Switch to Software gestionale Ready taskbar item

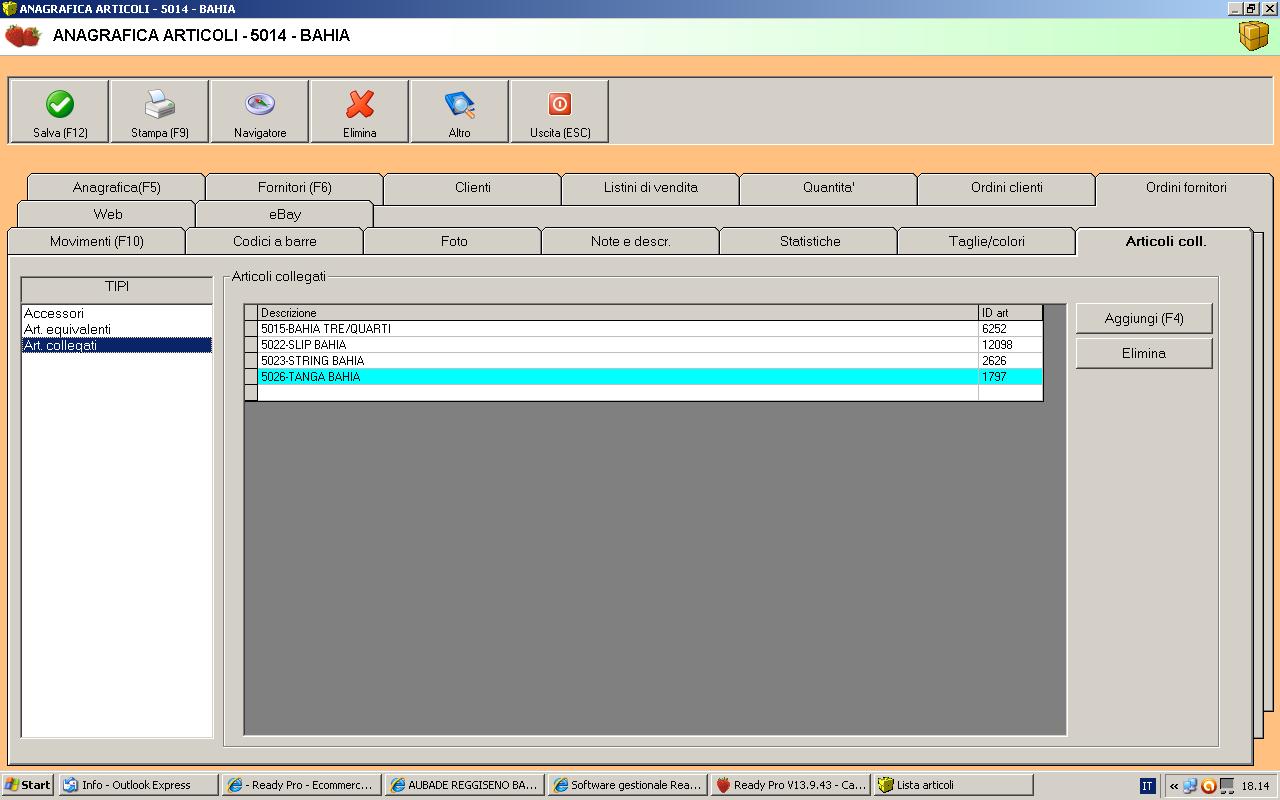pyautogui.click(x=627, y=785)
